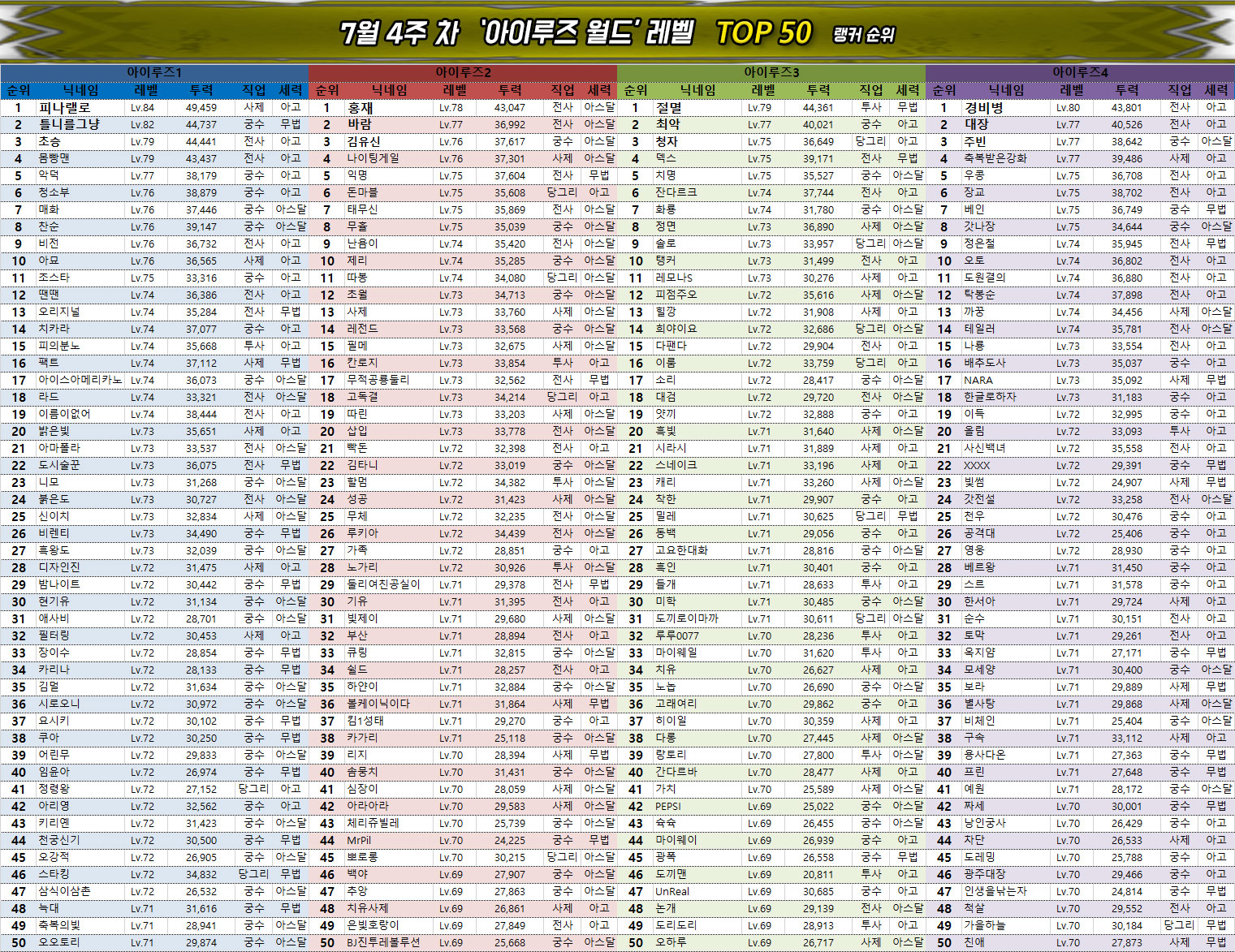Click nickname '아이스아메리카노'
The width and height of the screenshot is (1235, 952).
(x=80, y=380)
